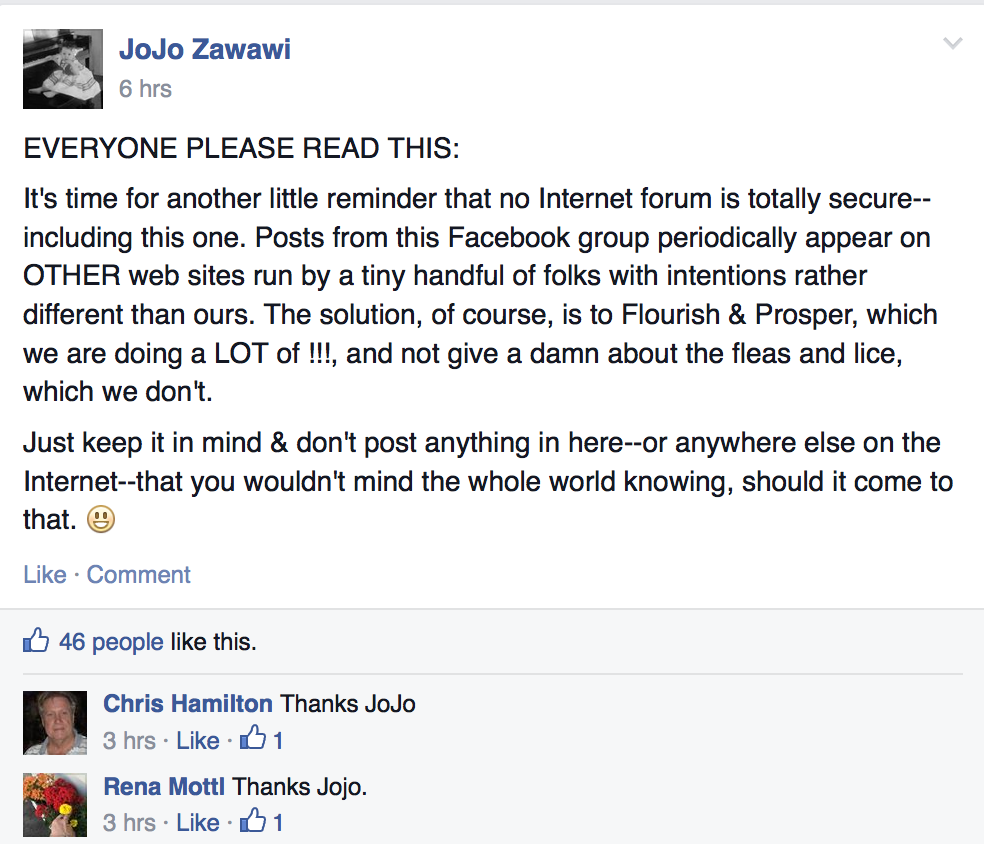Like Rena Mottl's comment
Image resolution: width=984 pixels, height=844 pixels.
coord(198,823)
